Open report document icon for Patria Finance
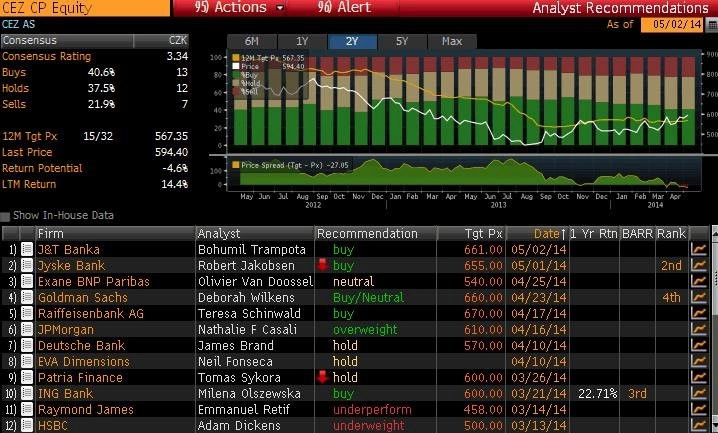718x433 pixels. click(x=27, y=378)
